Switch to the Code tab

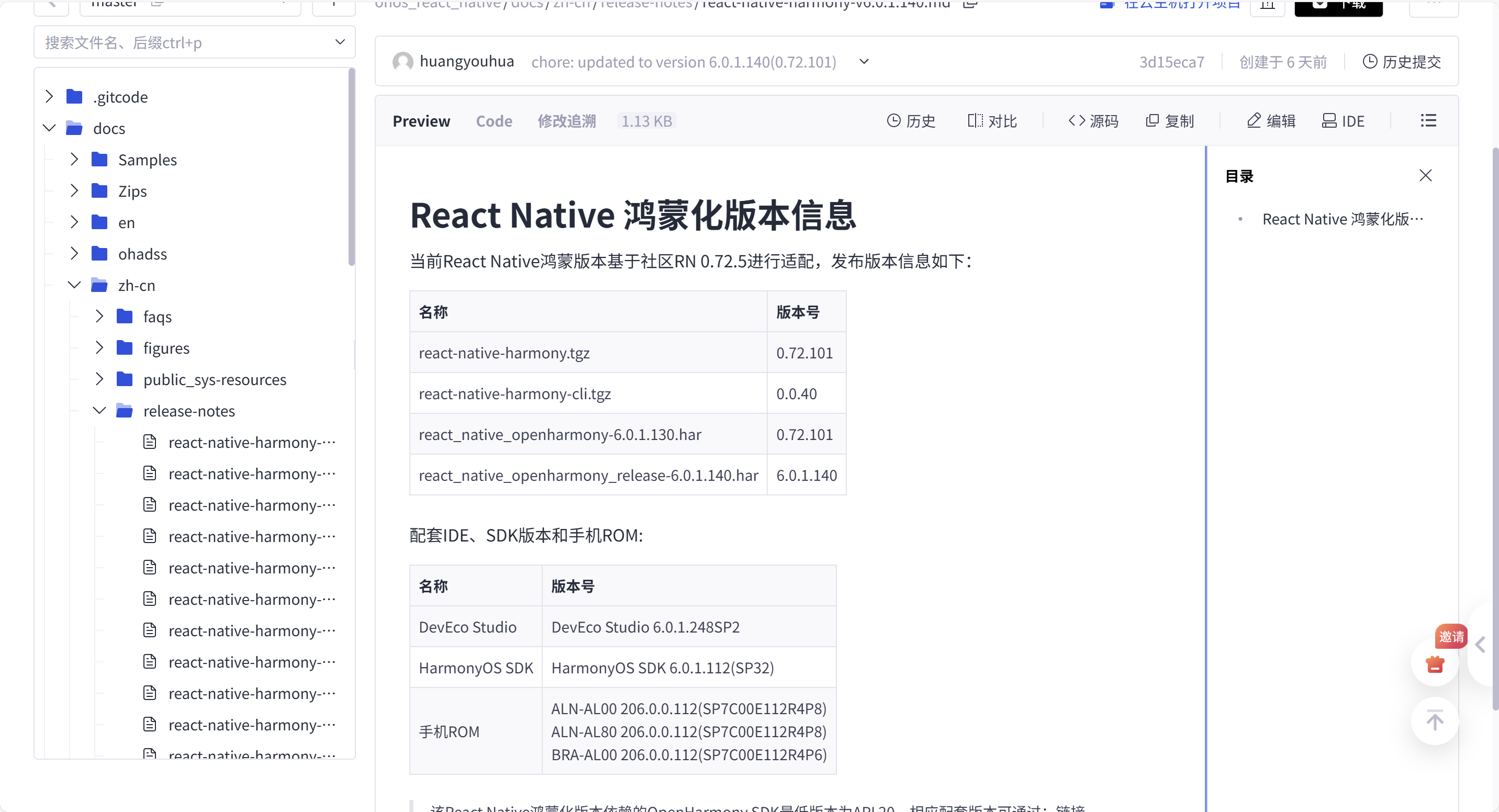click(494, 121)
